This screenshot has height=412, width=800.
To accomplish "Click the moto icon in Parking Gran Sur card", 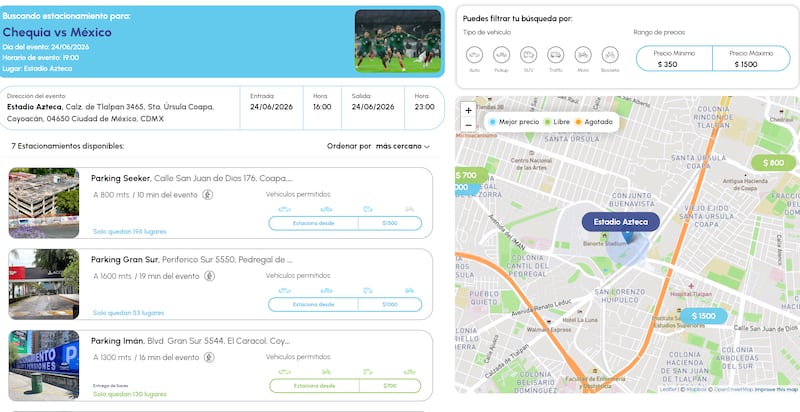I will [x=409, y=291].
